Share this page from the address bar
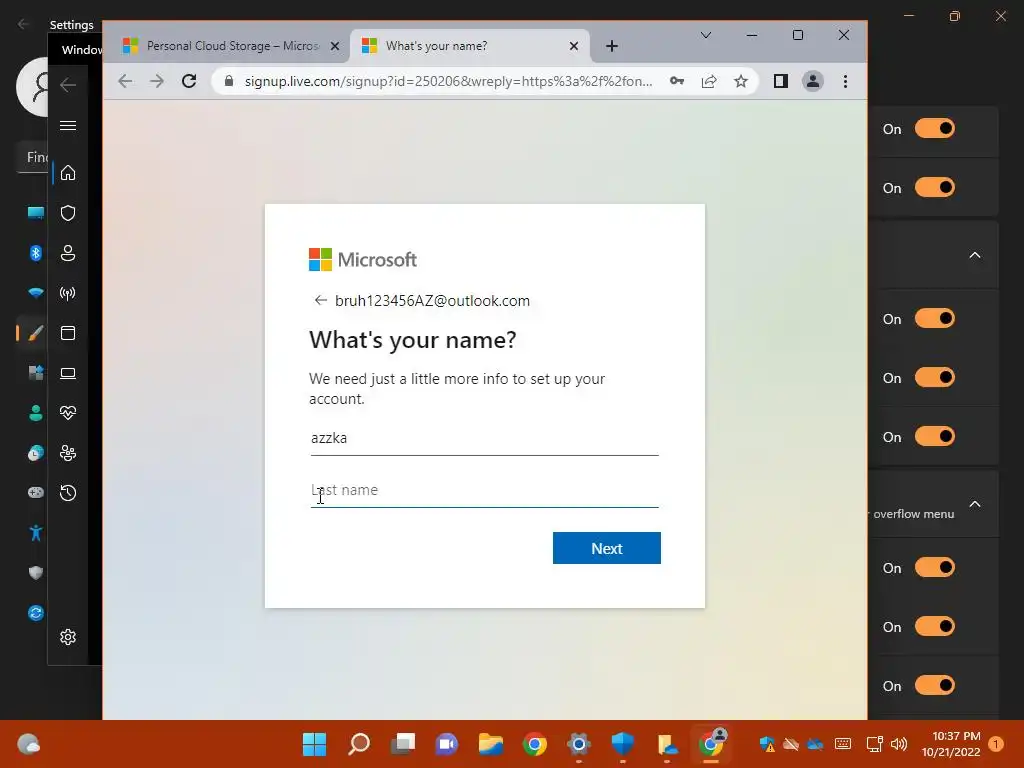Viewport: 1024px width, 768px height. 709,81
